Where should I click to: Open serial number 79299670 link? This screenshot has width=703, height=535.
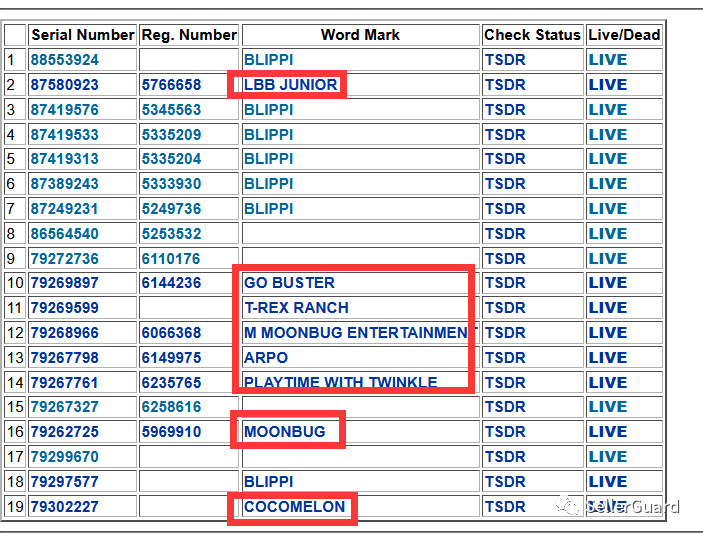pos(65,457)
